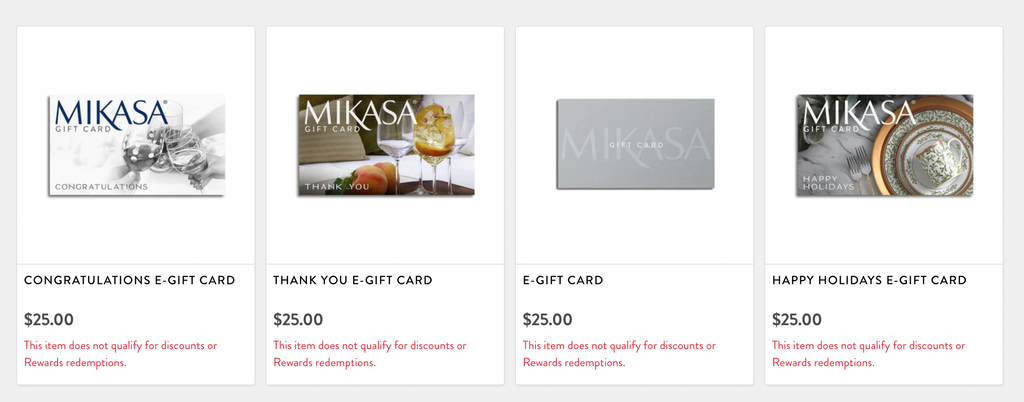1024x402 pixels.
Task: Click the plain E-Gift Card $25.00 price
Action: [x=547, y=320]
